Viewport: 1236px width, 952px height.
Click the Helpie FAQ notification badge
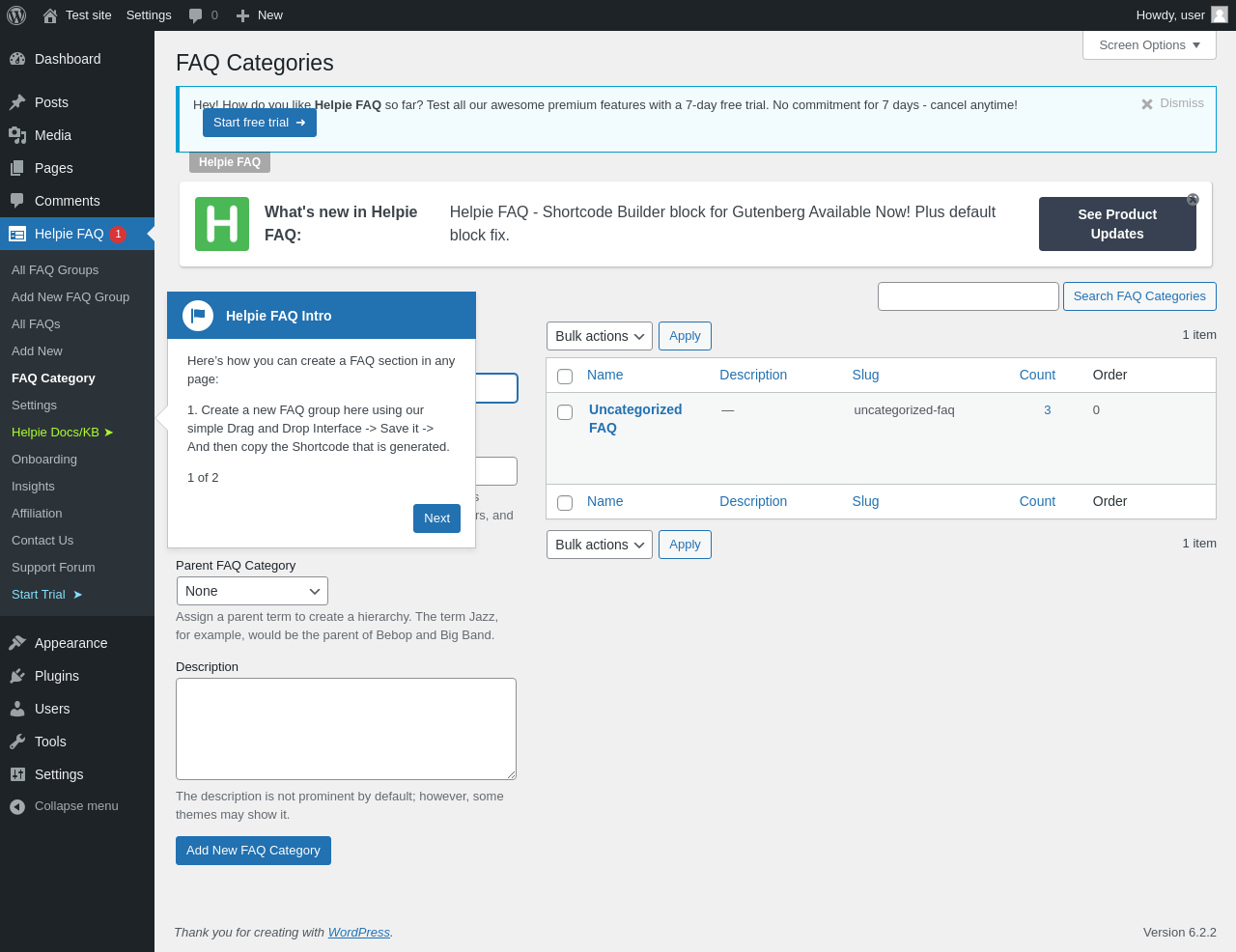coord(118,234)
